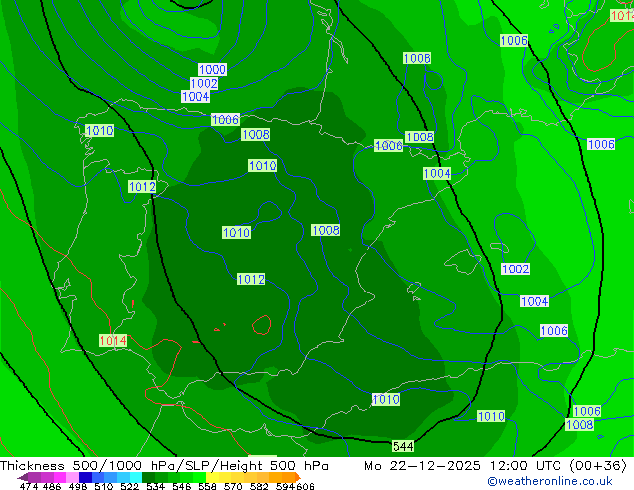Image resolution: width=634 pixels, height=490 pixels.
Task: Click the 1008 label directly beneath a 1006 label
Action: (579, 425)
